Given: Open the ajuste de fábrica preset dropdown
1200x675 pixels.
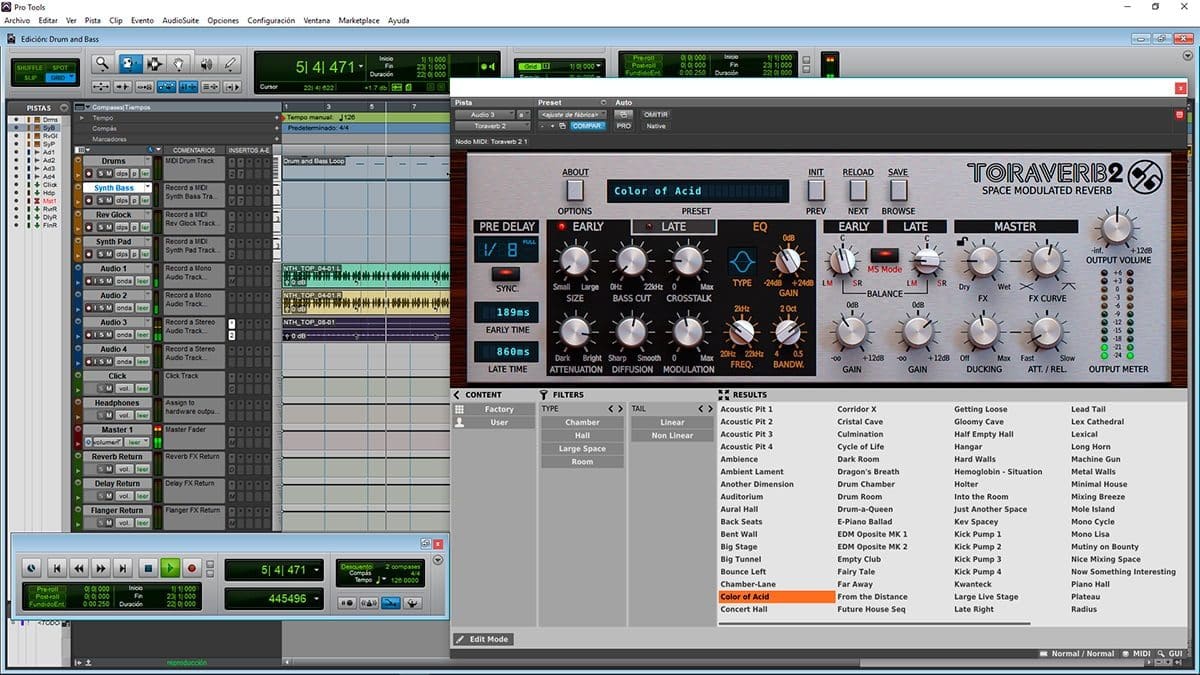Looking at the screenshot, I should tap(572, 115).
